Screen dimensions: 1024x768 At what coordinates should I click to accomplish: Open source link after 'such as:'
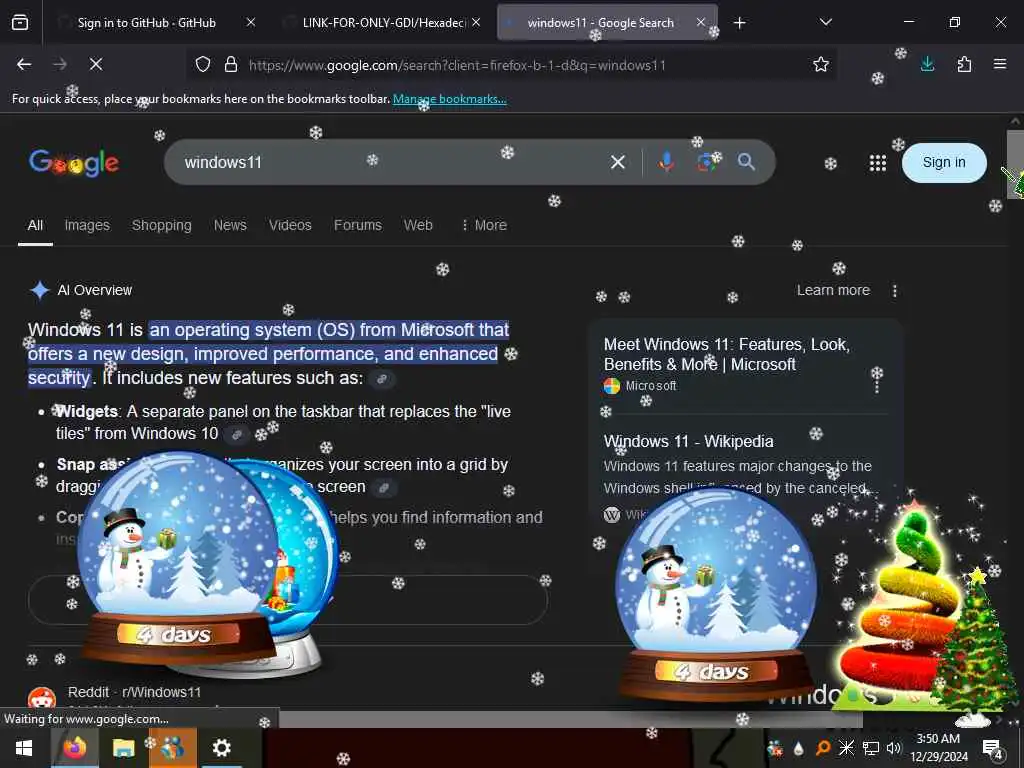[x=382, y=379]
